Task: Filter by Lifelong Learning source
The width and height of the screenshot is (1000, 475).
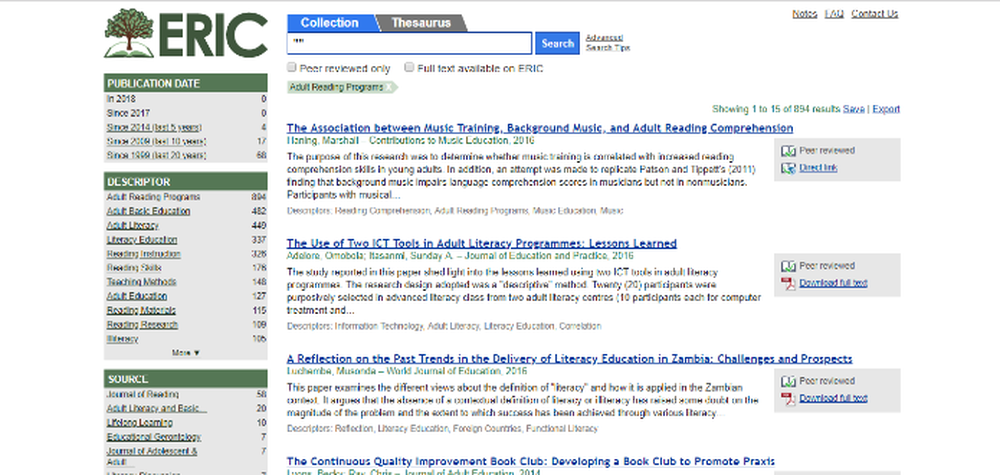Action: click(x=139, y=423)
